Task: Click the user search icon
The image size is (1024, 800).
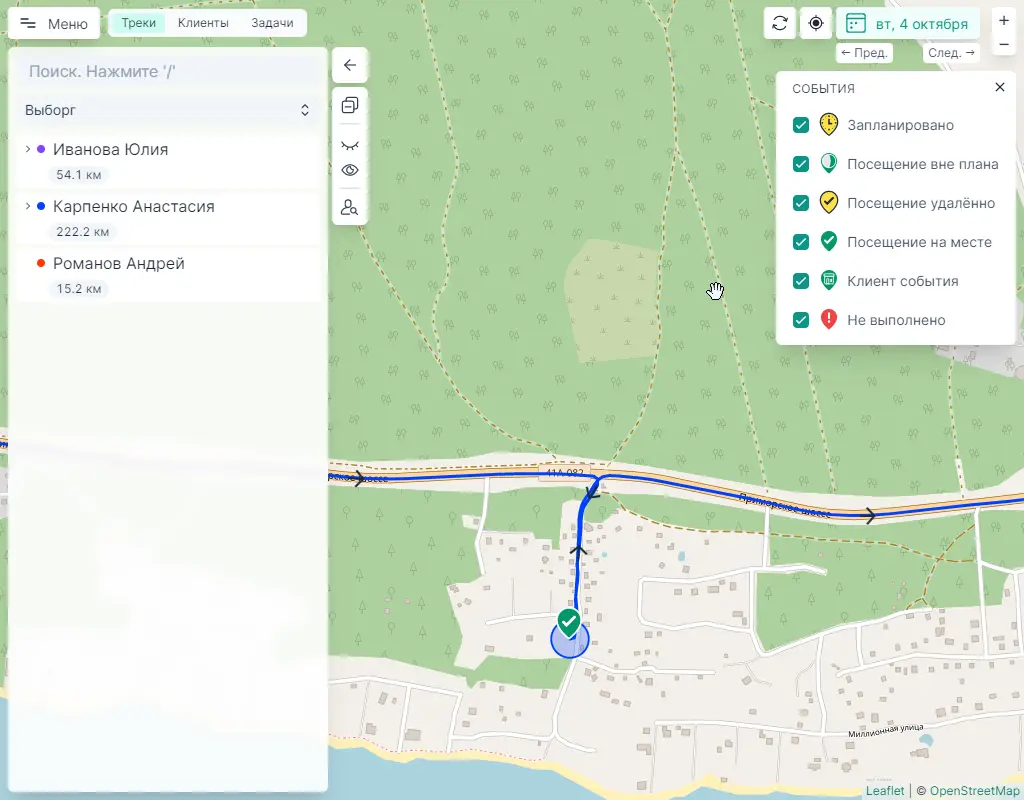Action: click(x=350, y=208)
